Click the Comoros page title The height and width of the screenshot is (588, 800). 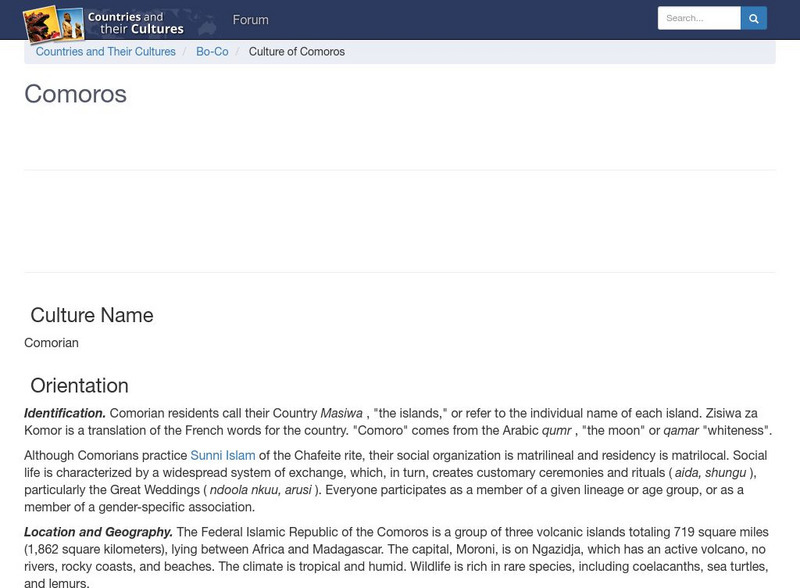tap(75, 94)
